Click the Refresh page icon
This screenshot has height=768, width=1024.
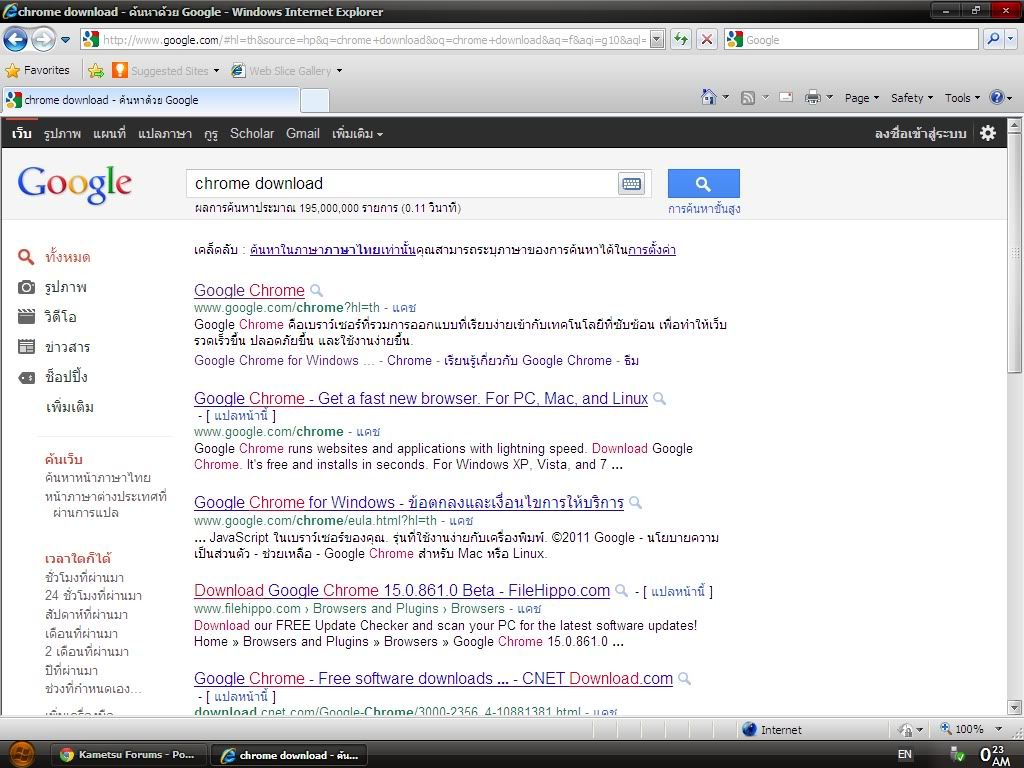click(x=681, y=40)
